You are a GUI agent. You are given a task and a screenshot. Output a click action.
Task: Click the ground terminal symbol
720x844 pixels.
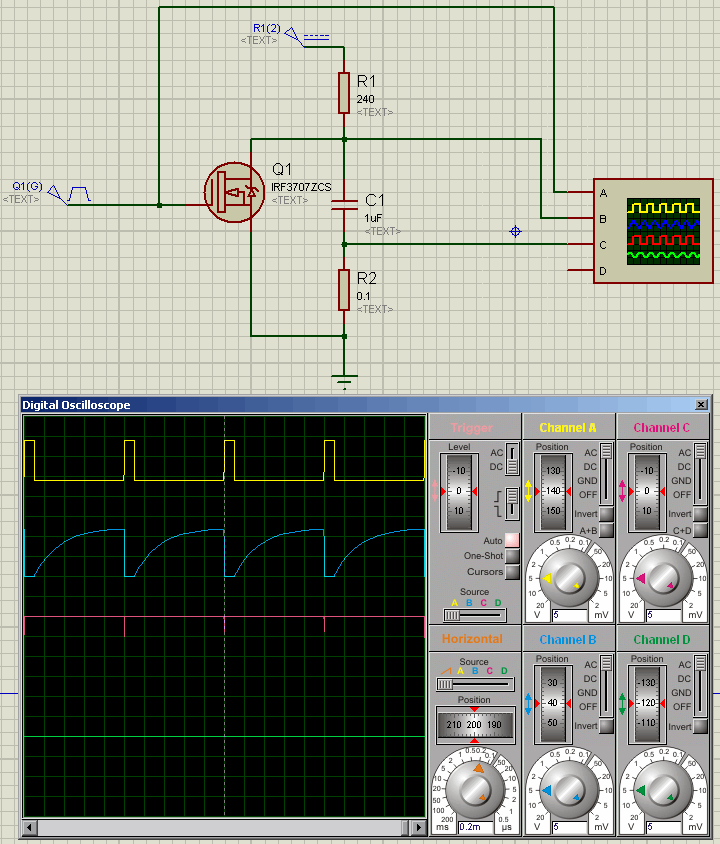pyautogui.click(x=344, y=379)
